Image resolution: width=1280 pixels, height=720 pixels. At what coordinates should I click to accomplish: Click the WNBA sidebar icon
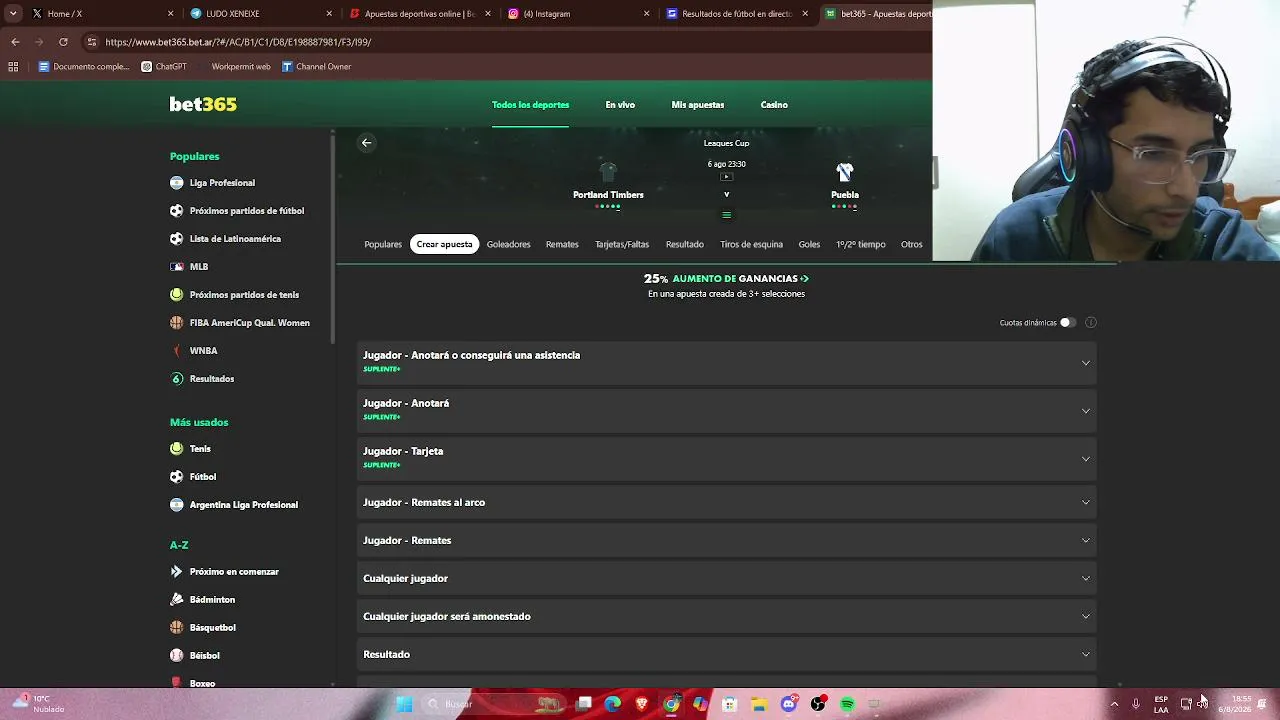(177, 351)
